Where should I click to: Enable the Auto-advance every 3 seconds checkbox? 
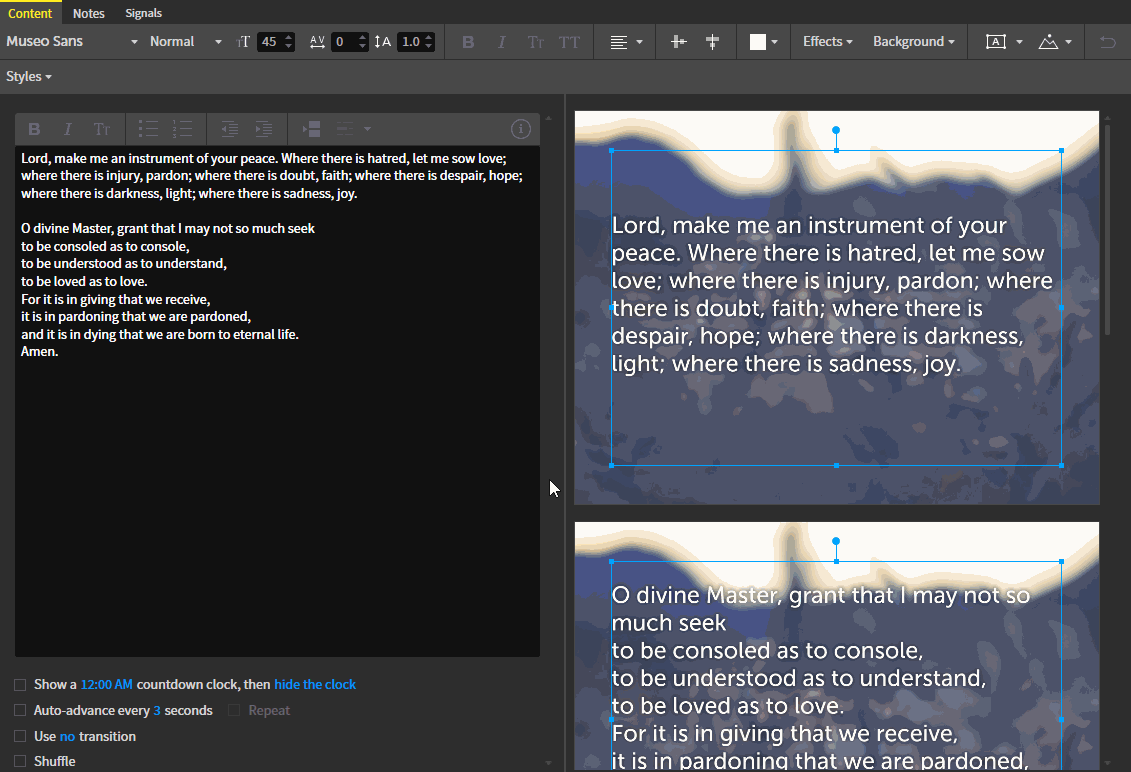click(x=20, y=711)
